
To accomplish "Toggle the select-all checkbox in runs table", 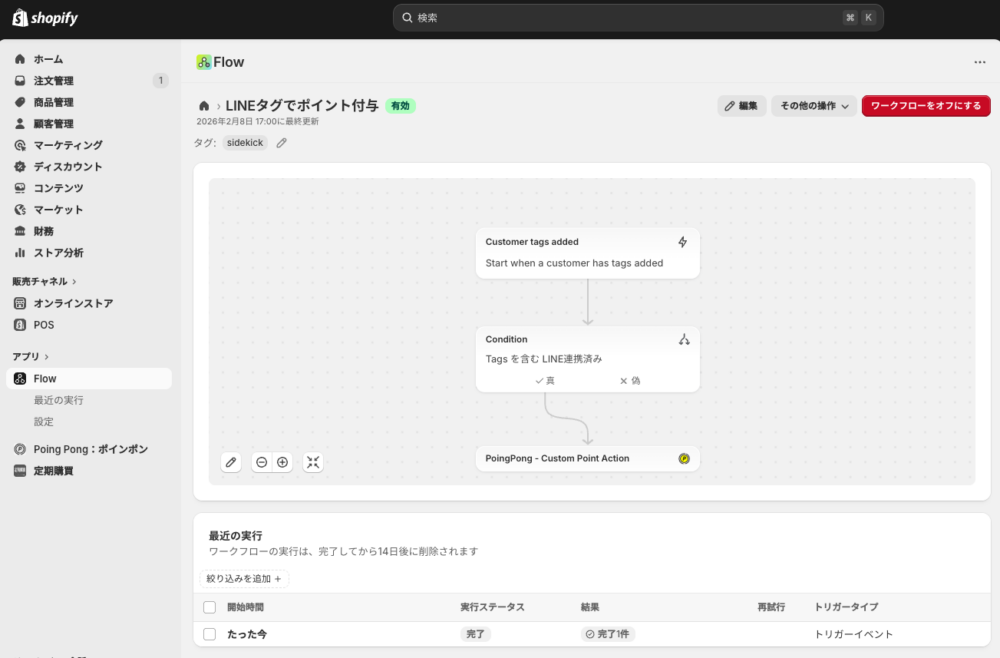I will click(x=209, y=607).
